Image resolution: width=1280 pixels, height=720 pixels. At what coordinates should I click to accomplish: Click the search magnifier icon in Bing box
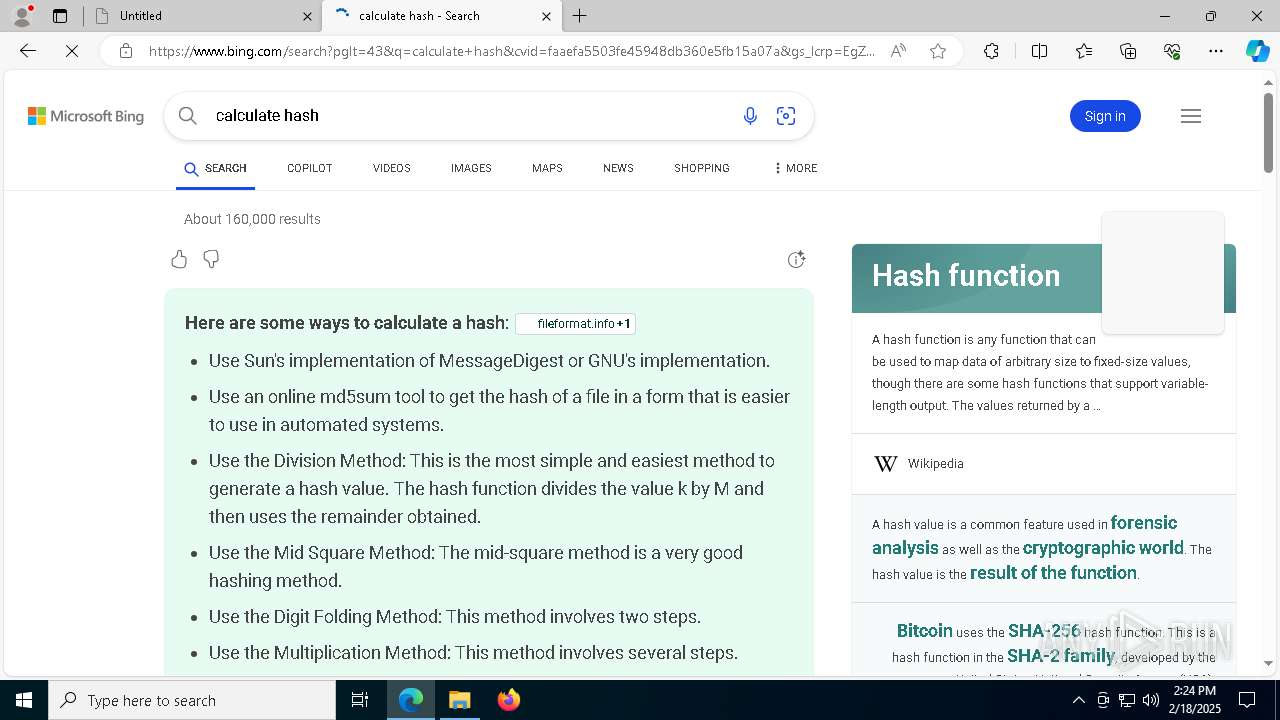(187, 116)
